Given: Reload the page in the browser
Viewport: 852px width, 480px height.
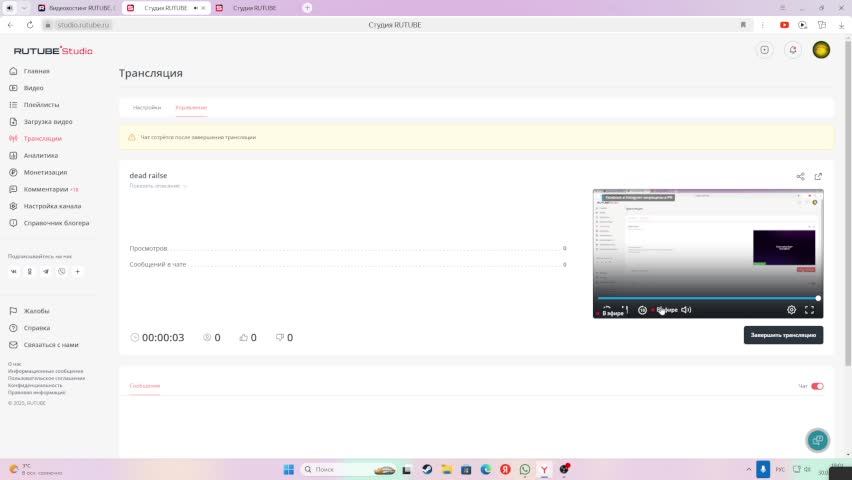Looking at the screenshot, I should pos(30,25).
